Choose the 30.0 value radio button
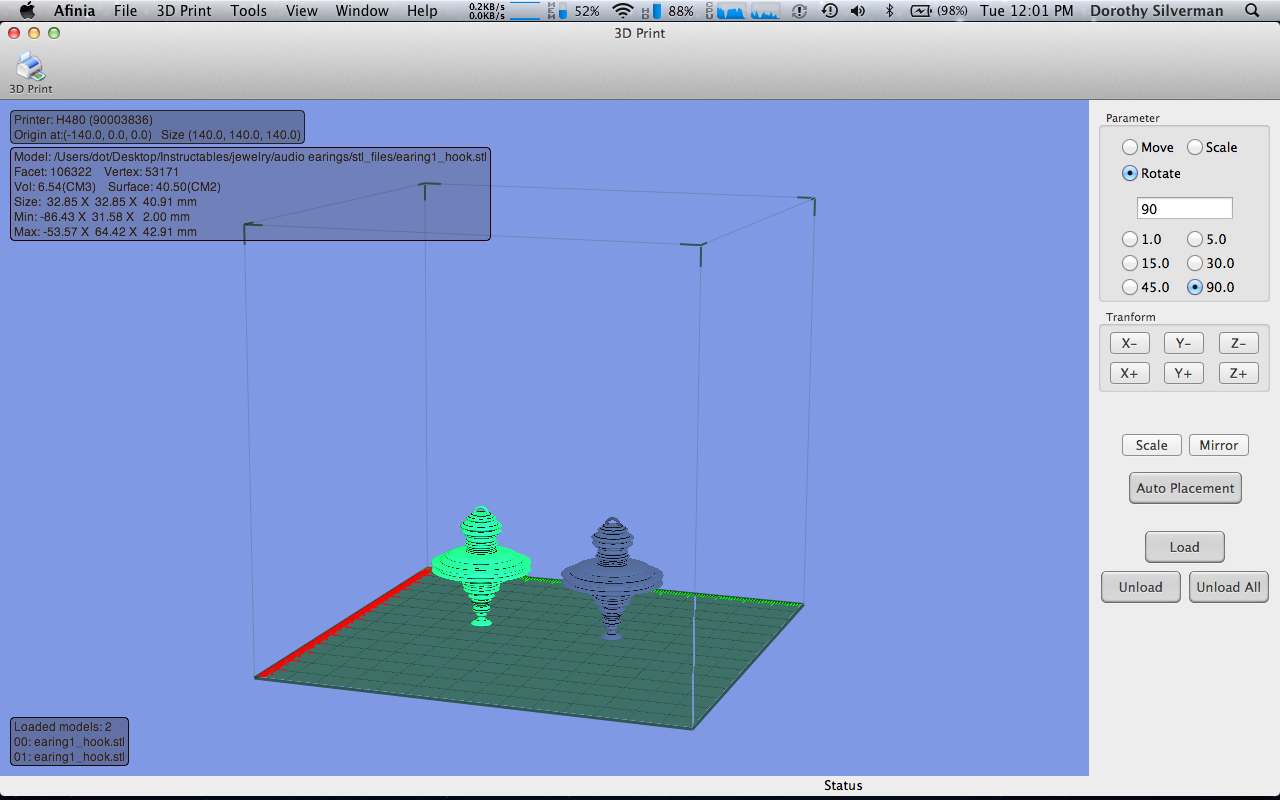Image resolution: width=1280 pixels, height=800 pixels. 1195,263
